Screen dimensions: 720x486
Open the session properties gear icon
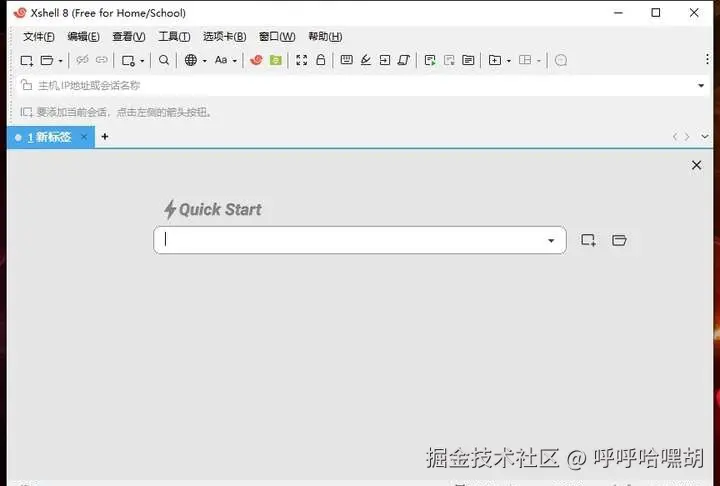click(x=128, y=61)
